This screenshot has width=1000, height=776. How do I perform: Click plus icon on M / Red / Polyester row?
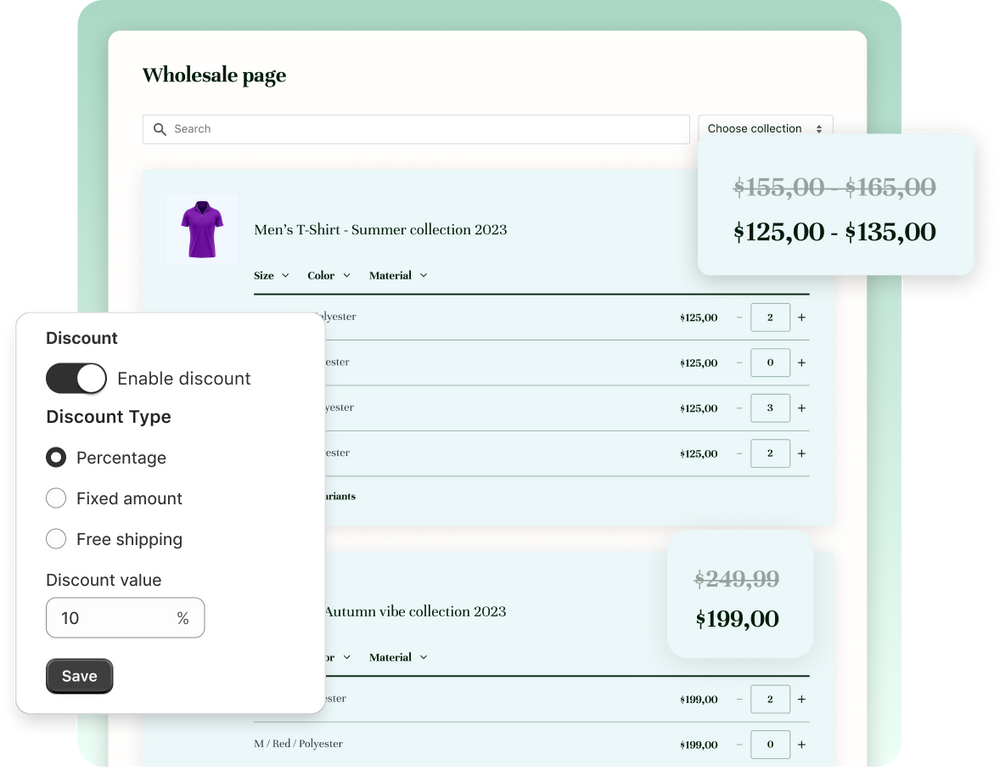[x=801, y=744]
